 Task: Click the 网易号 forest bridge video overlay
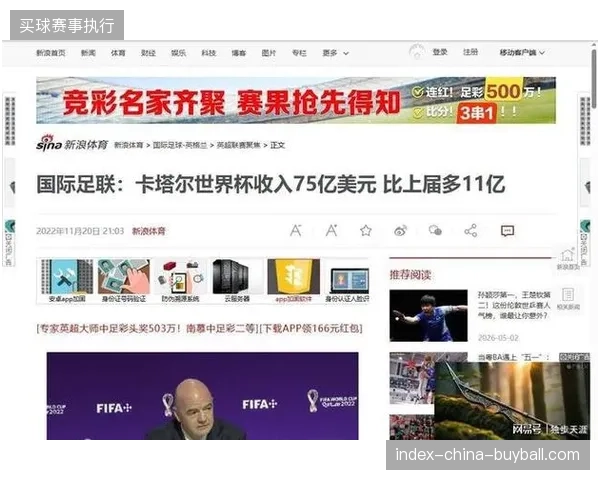point(512,400)
